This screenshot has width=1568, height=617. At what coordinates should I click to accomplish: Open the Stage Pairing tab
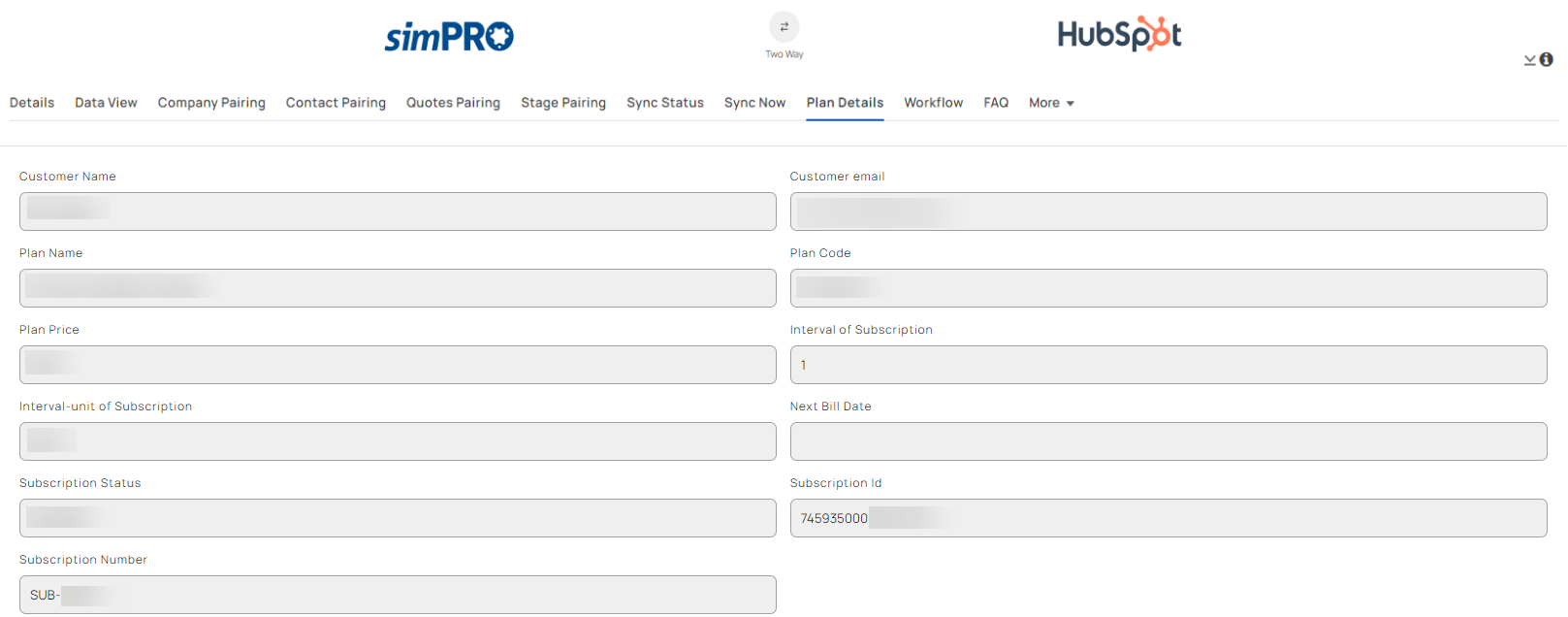[x=563, y=103]
